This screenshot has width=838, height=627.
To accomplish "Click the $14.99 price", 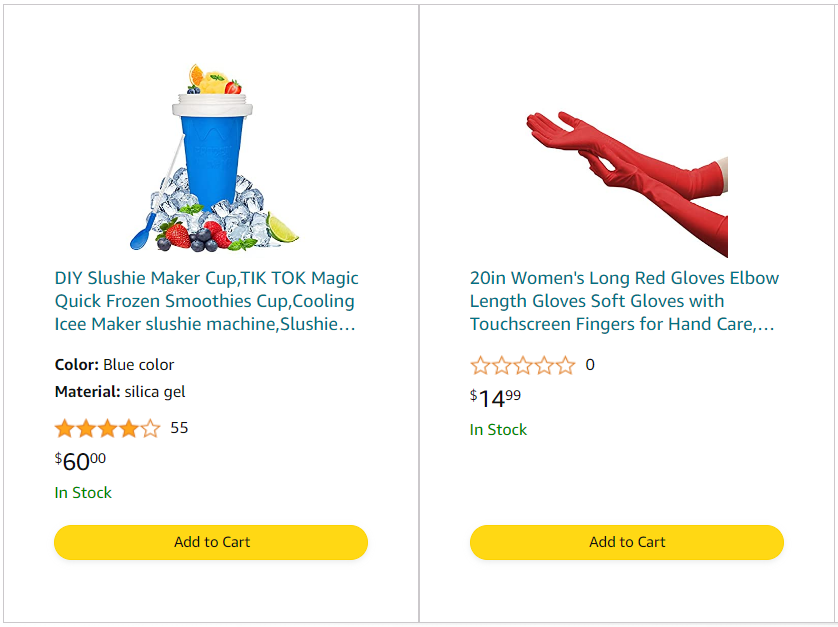I will click(x=495, y=398).
